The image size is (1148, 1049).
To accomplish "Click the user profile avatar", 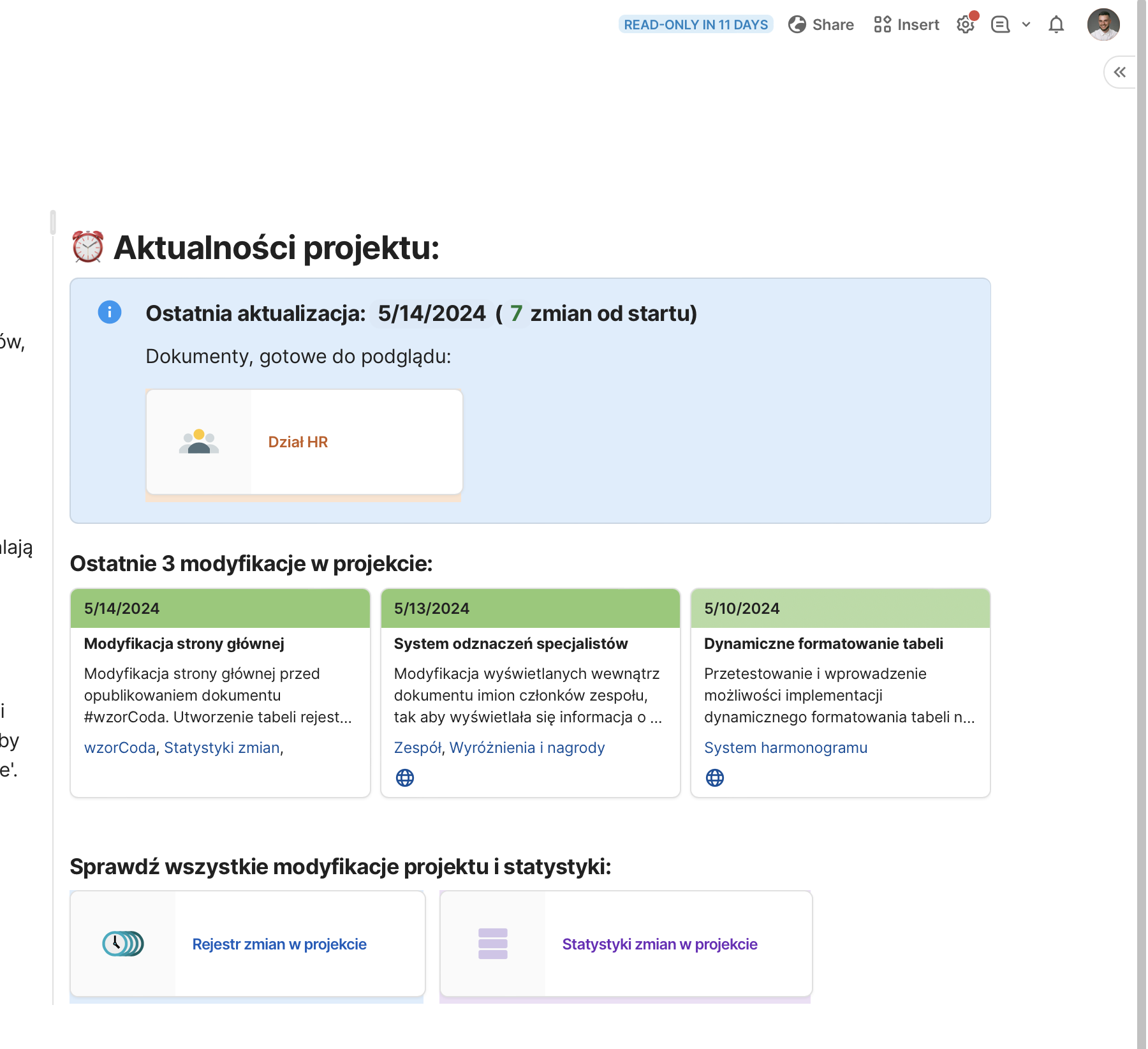I will [x=1103, y=25].
